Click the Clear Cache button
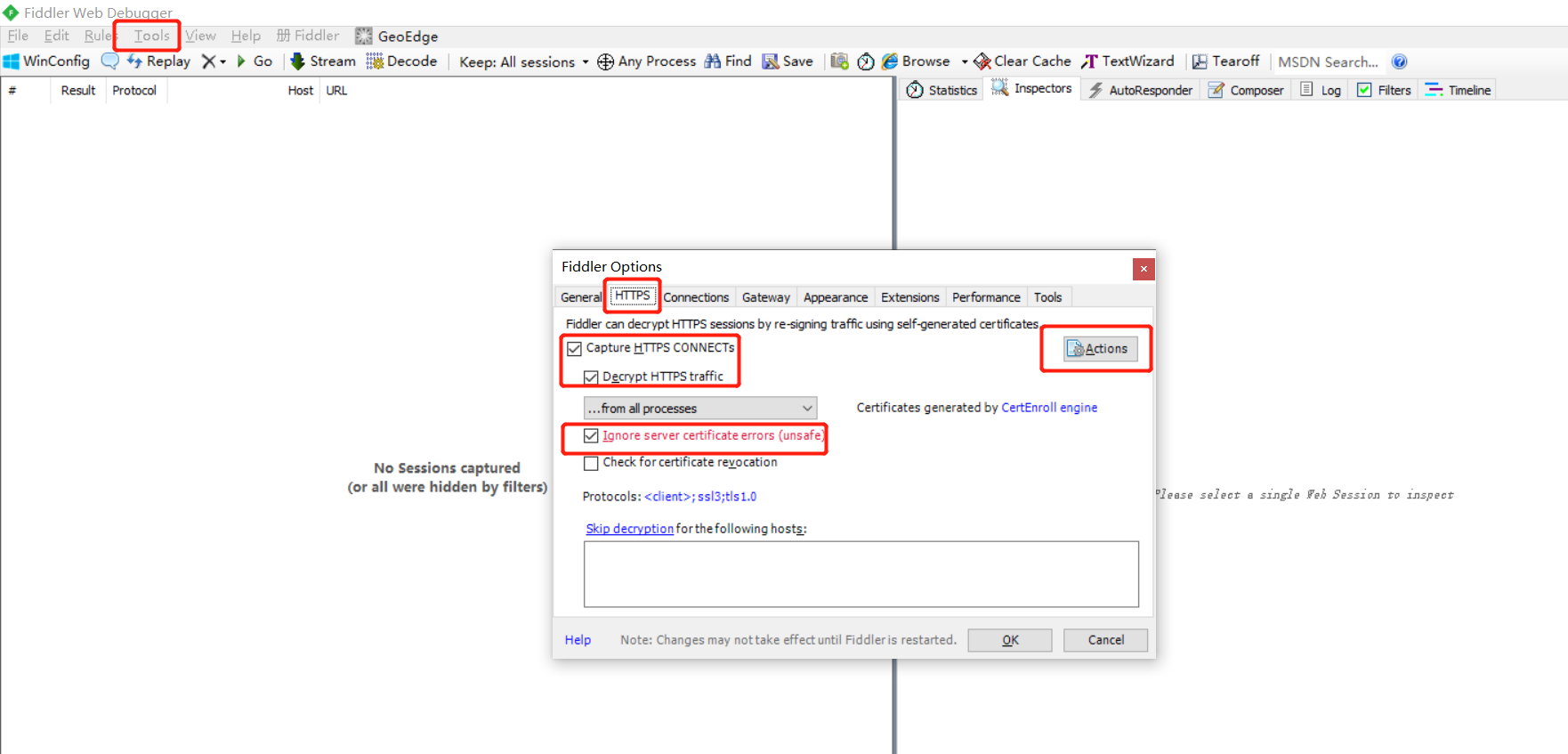Image resolution: width=1568 pixels, height=754 pixels. pos(1022,61)
